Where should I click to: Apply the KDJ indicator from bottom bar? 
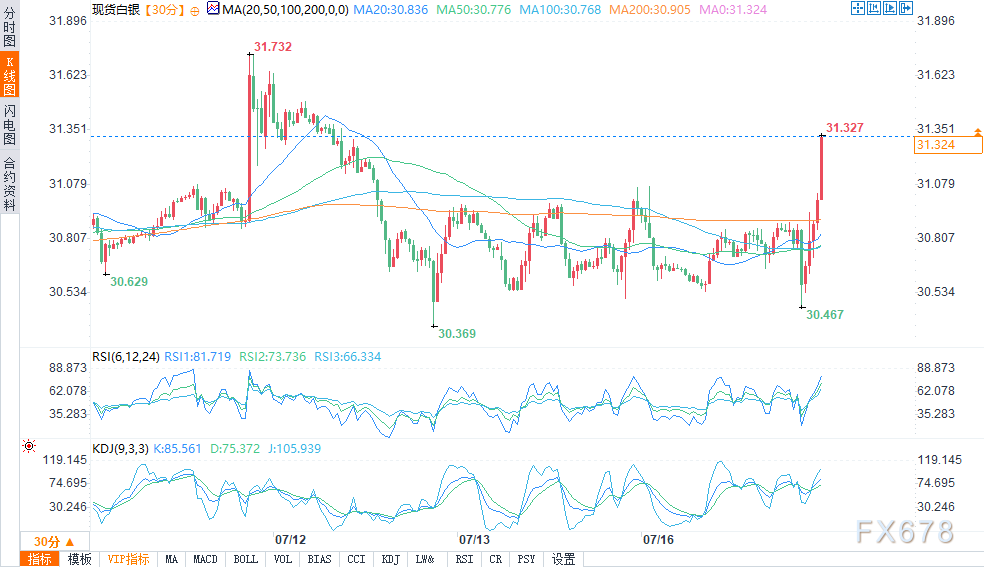pyautogui.click(x=390, y=559)
